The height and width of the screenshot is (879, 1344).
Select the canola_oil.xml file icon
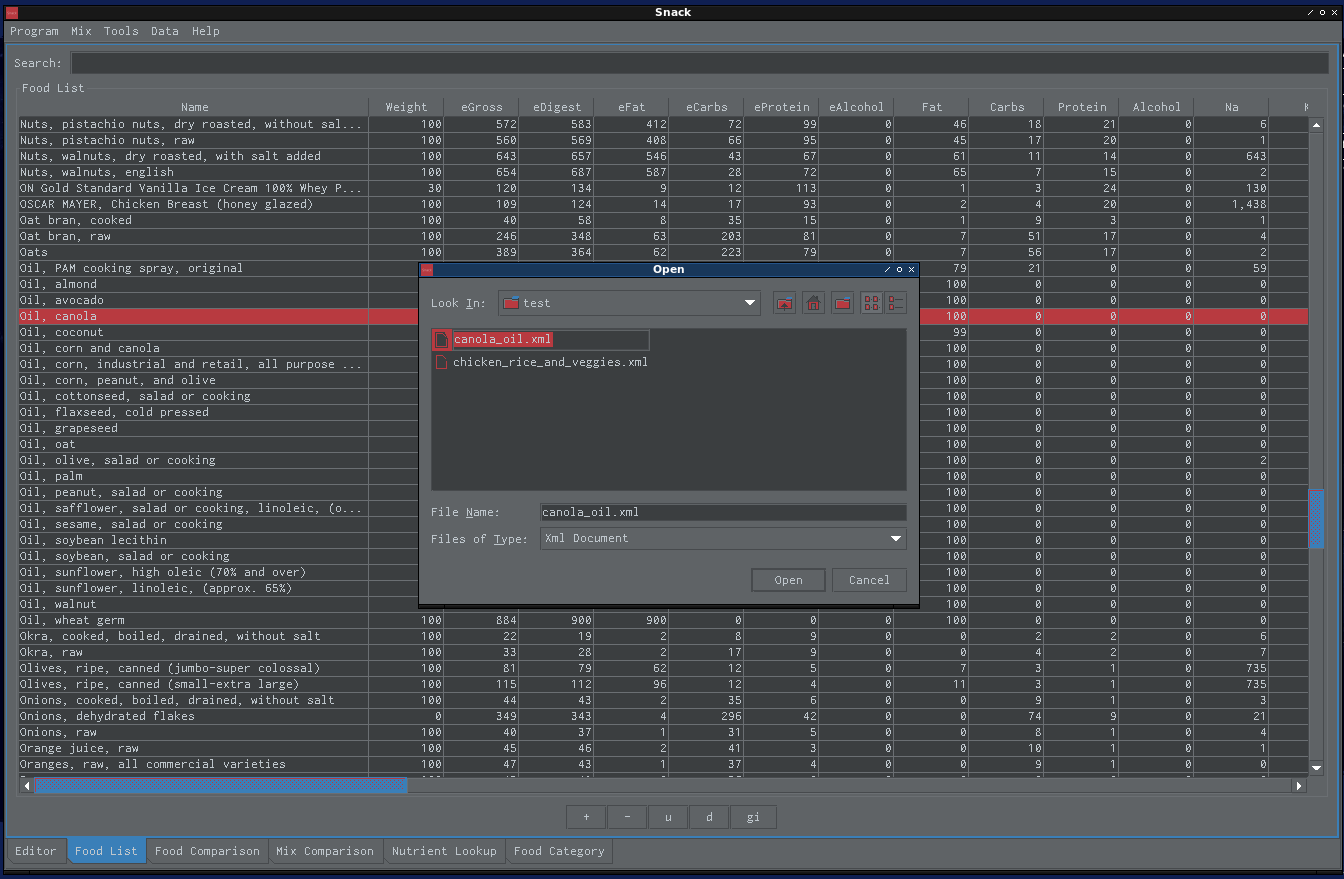click(x=441, y=340)
